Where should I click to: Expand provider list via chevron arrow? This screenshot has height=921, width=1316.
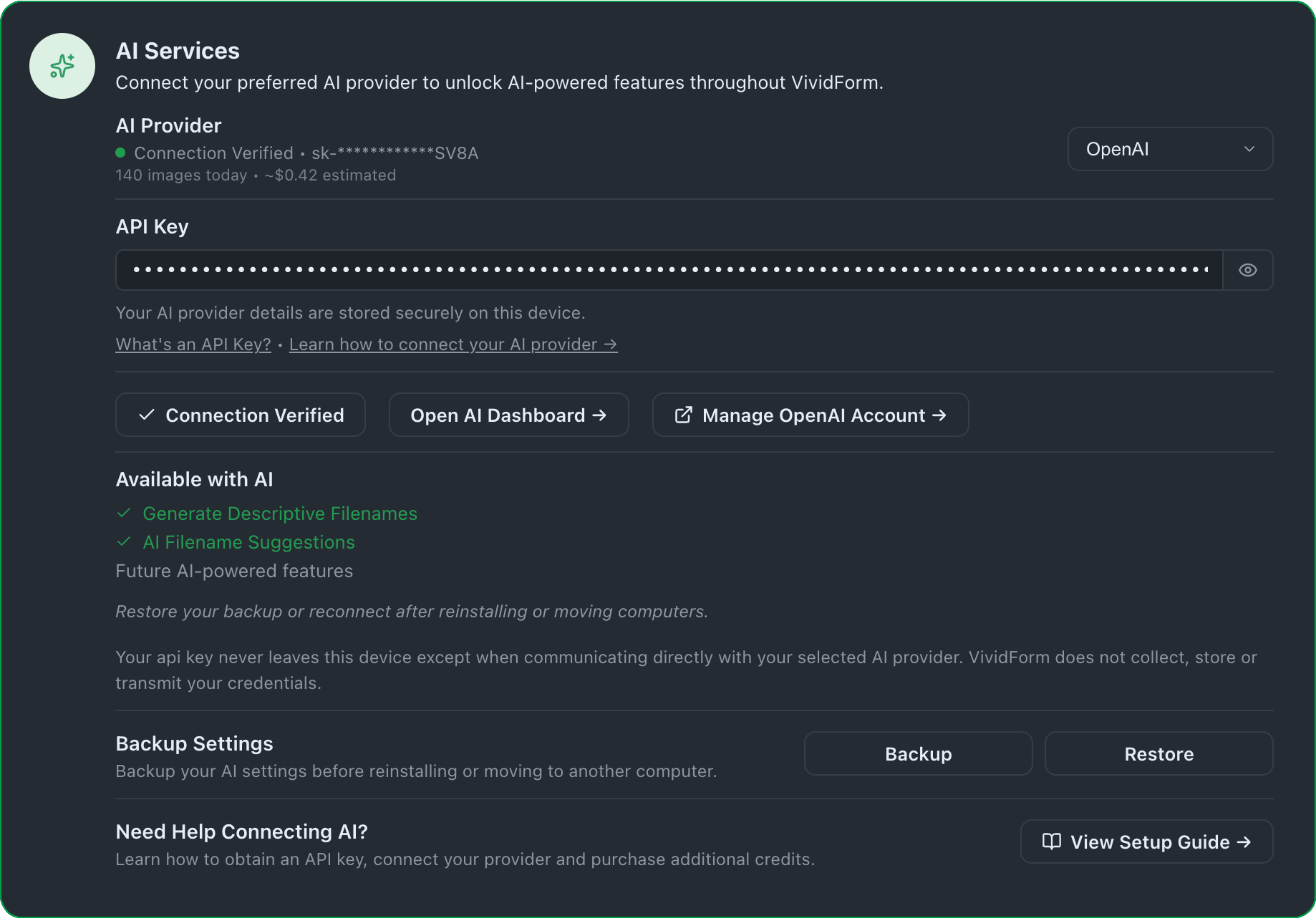[x=1249, y=149]
